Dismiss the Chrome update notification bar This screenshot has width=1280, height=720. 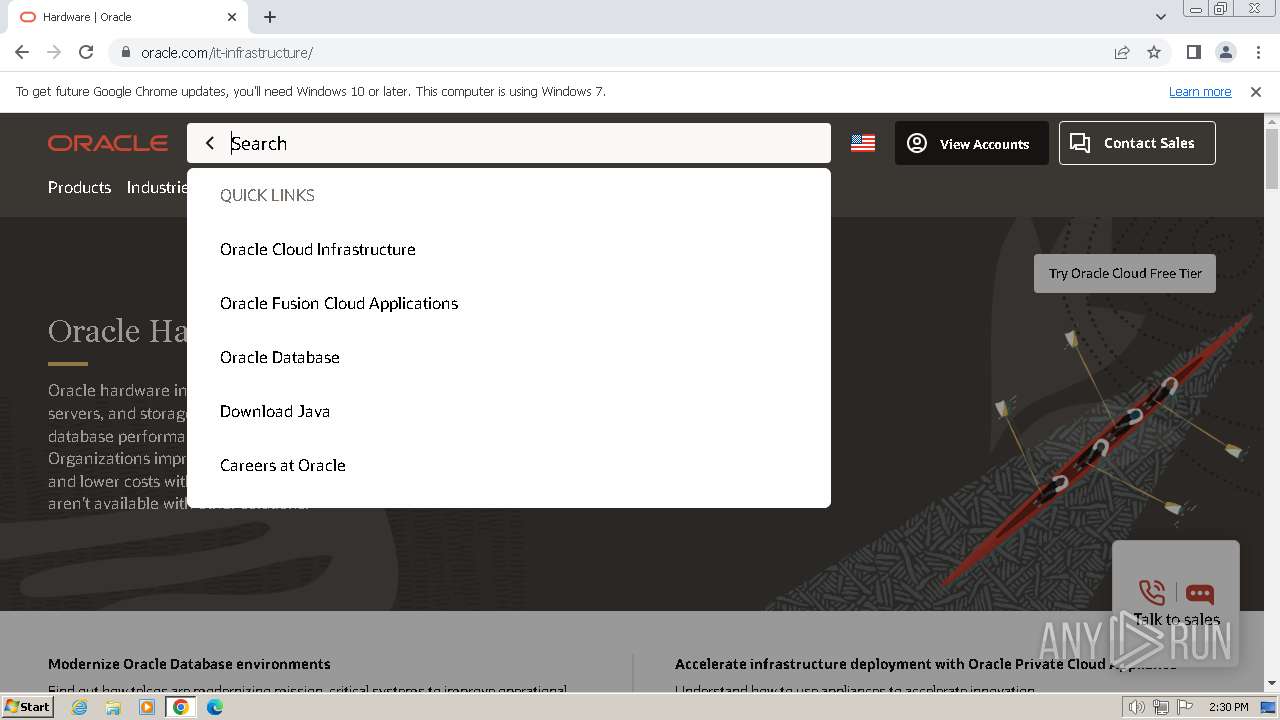click(1256, 91)
